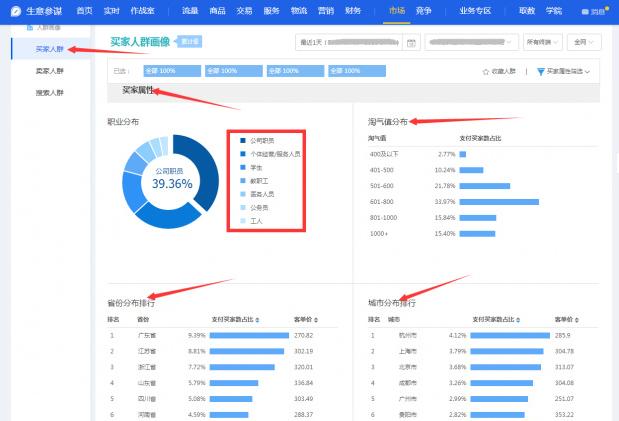619x421 pixels.
Task: Open the 学院 menu item
Action: pyautogui.click(x=554, y=11)
